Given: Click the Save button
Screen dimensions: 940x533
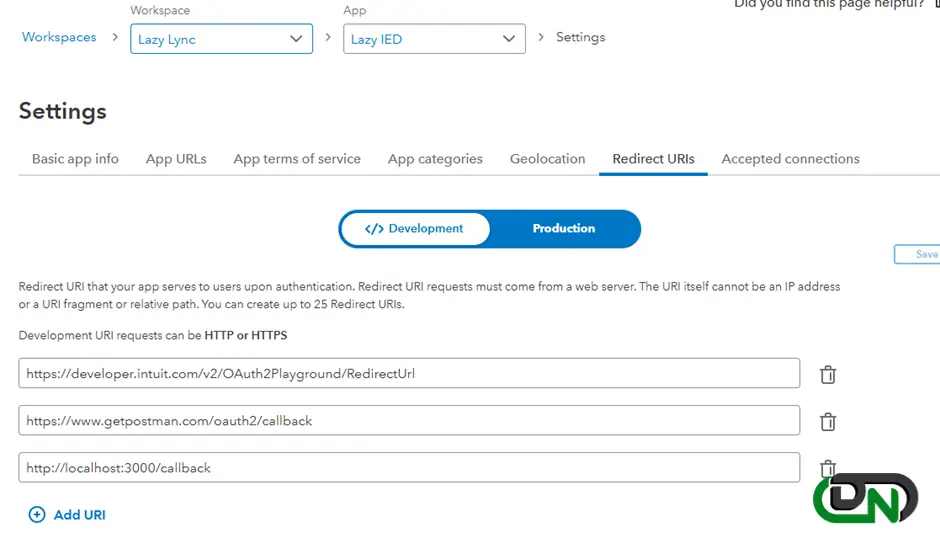Looking at the screenshot, I should pos(917,254).
